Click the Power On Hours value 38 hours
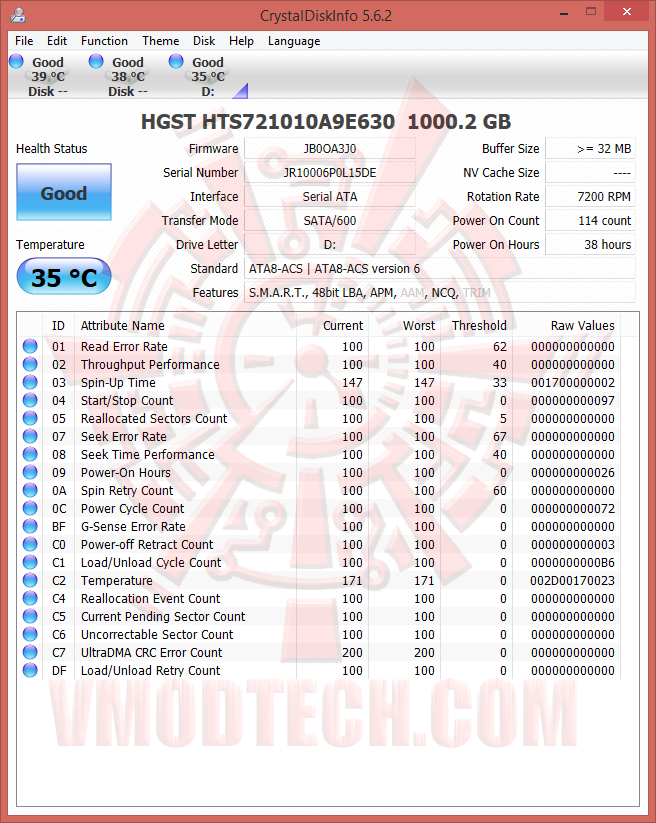656x823 pixels. click(590, 245)
